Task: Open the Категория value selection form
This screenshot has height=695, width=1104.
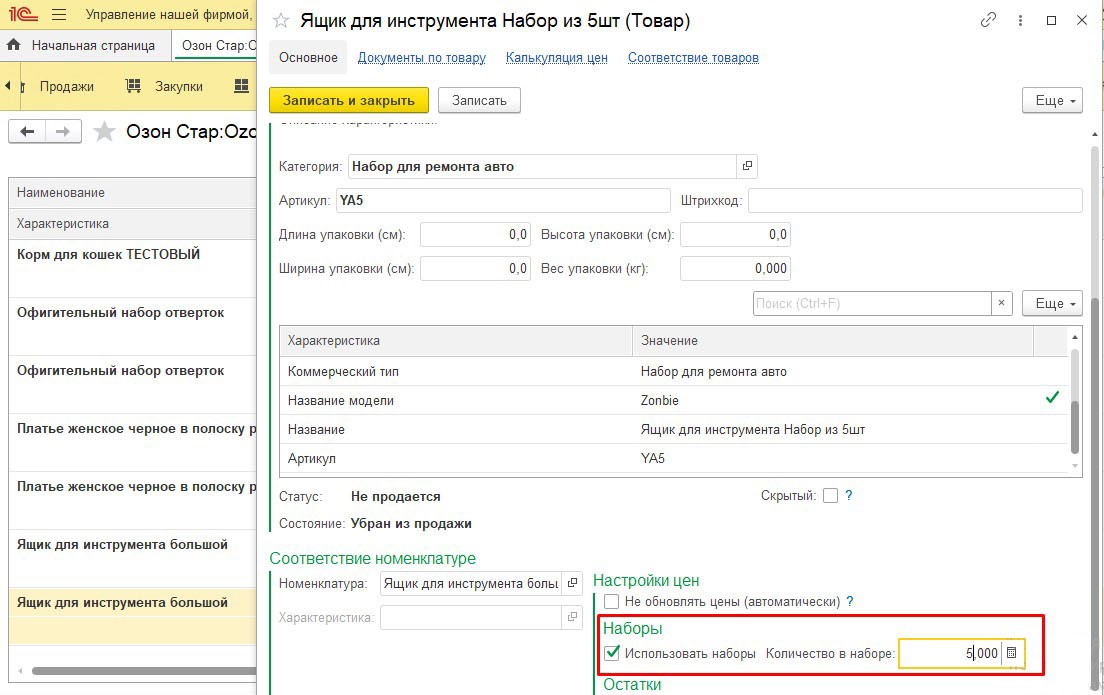Action: pyautogui.click(x=747, y=166)
